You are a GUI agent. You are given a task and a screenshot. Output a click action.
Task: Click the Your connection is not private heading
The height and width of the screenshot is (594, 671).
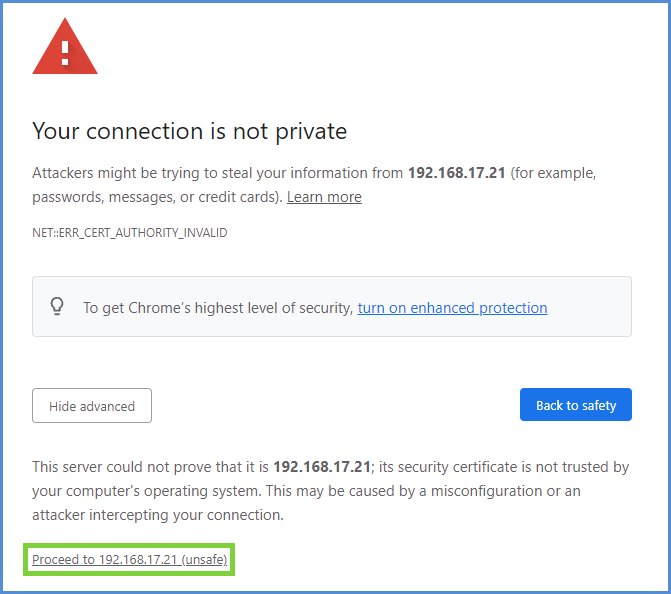(x=190, y=131)
